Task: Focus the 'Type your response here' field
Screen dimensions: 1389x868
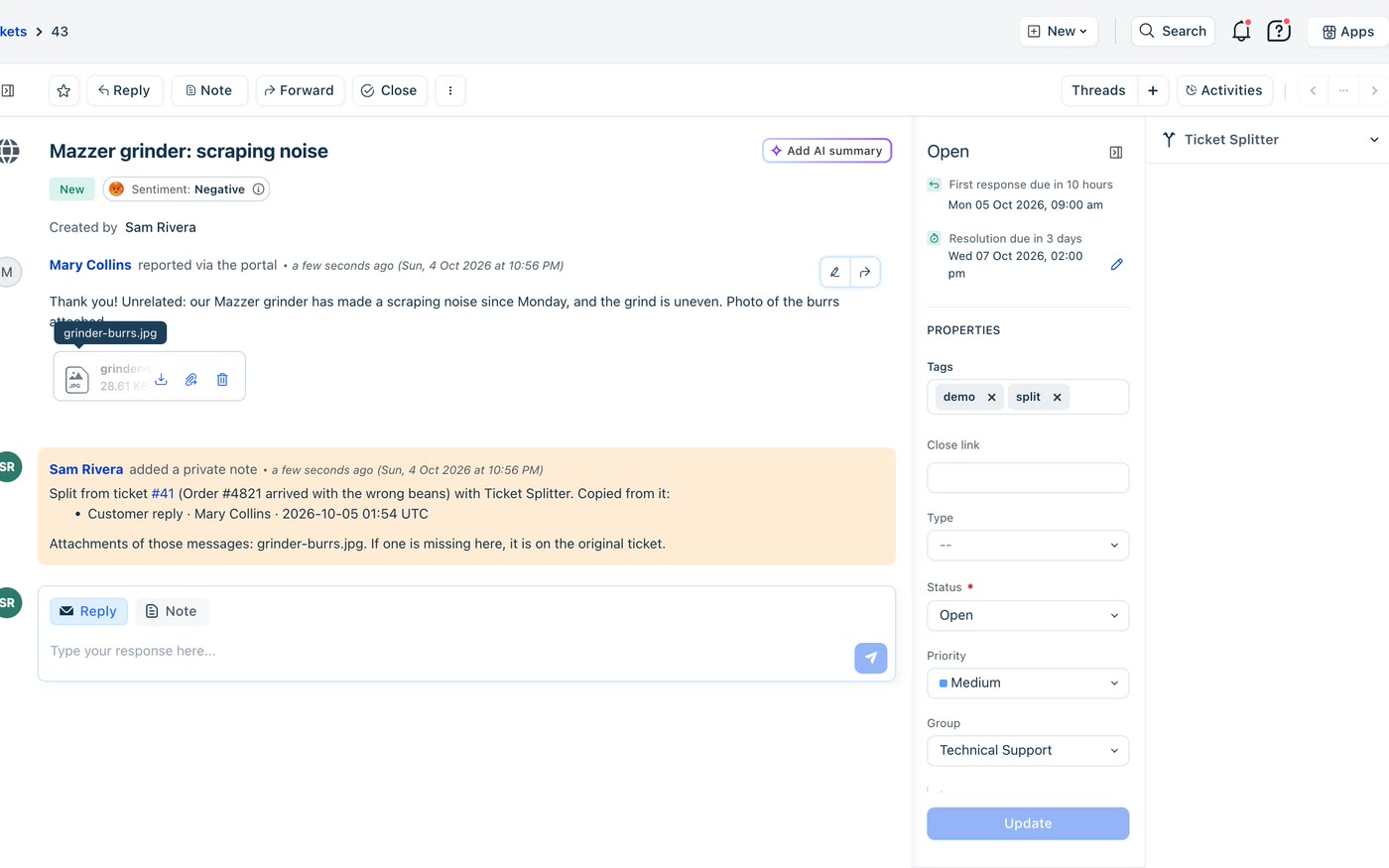Action: [446, 652]
